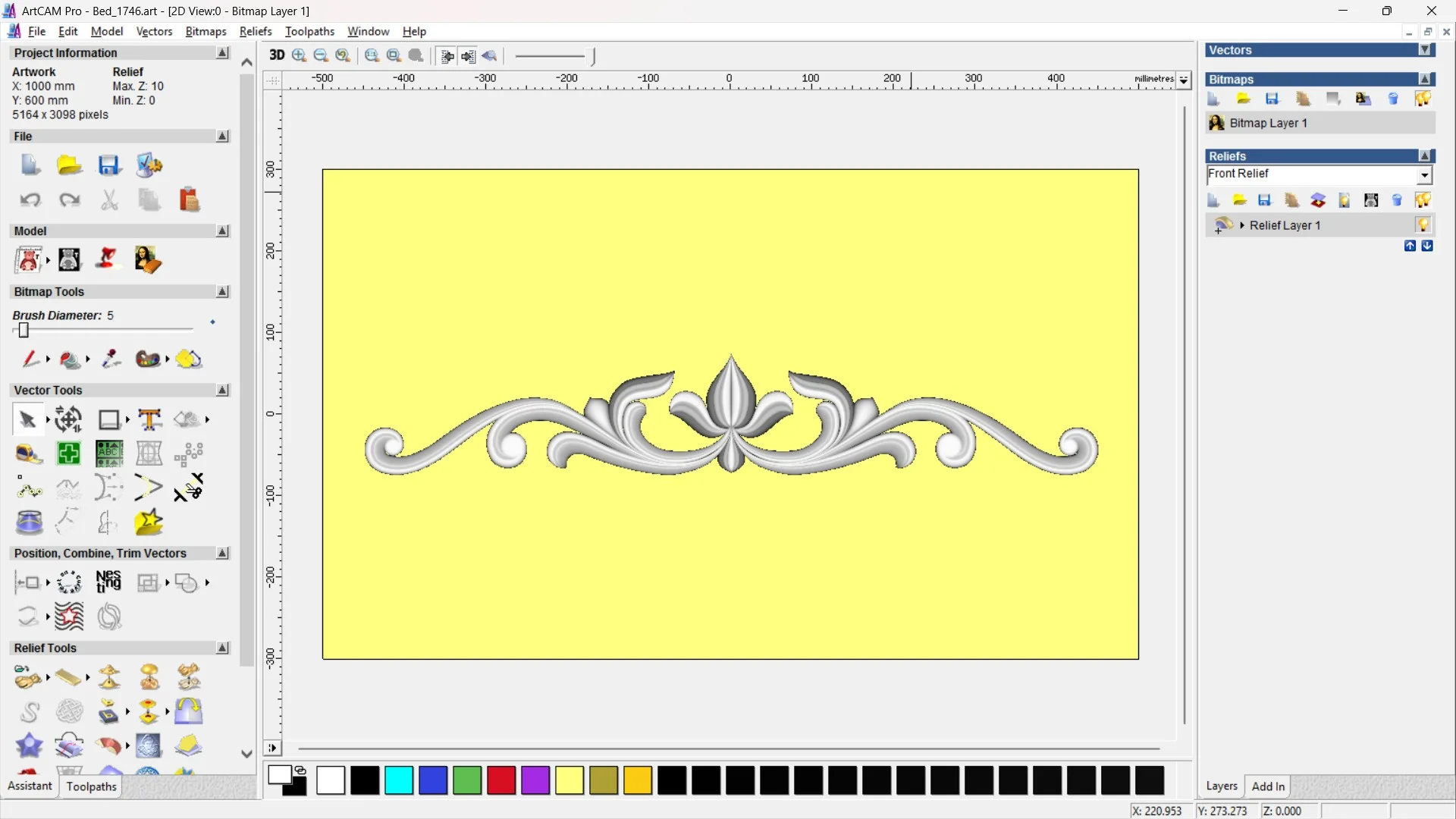This screenshot has height=819, width=1456.
Task: Select the Create Vector Text tool
Action: pyautogui.click(x=149, y=419)
